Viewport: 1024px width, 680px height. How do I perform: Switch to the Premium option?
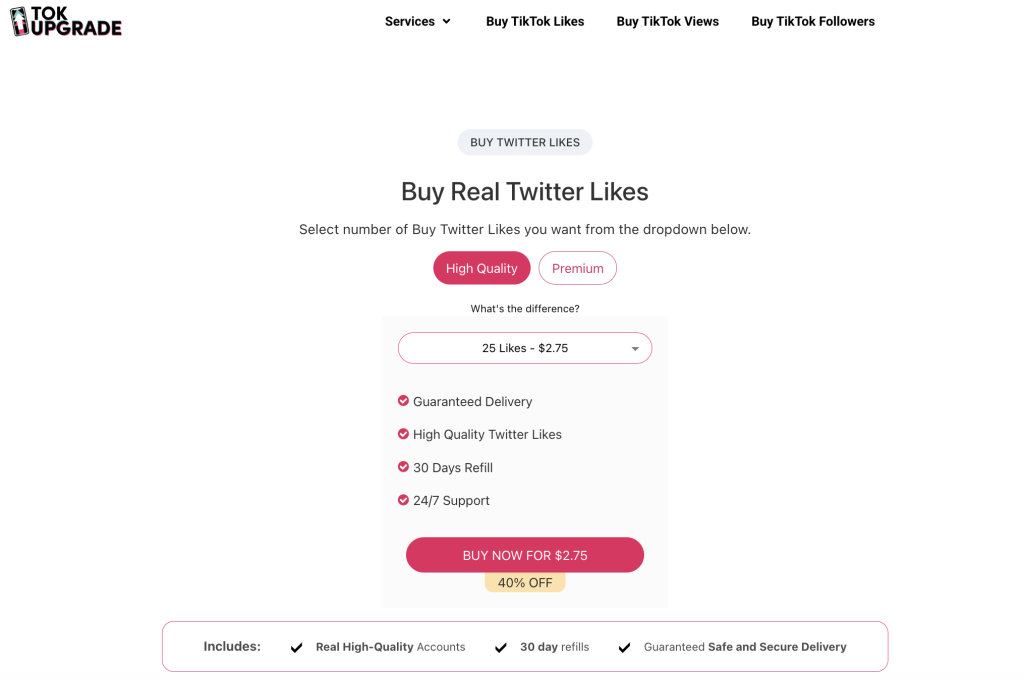[x=577, y=268]
